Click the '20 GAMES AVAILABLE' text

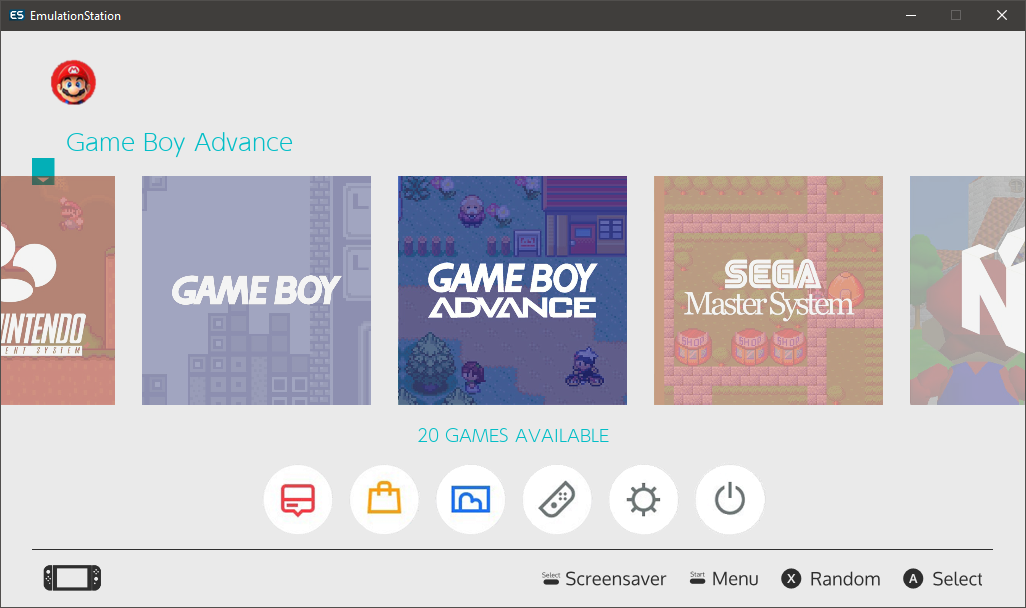513,435
